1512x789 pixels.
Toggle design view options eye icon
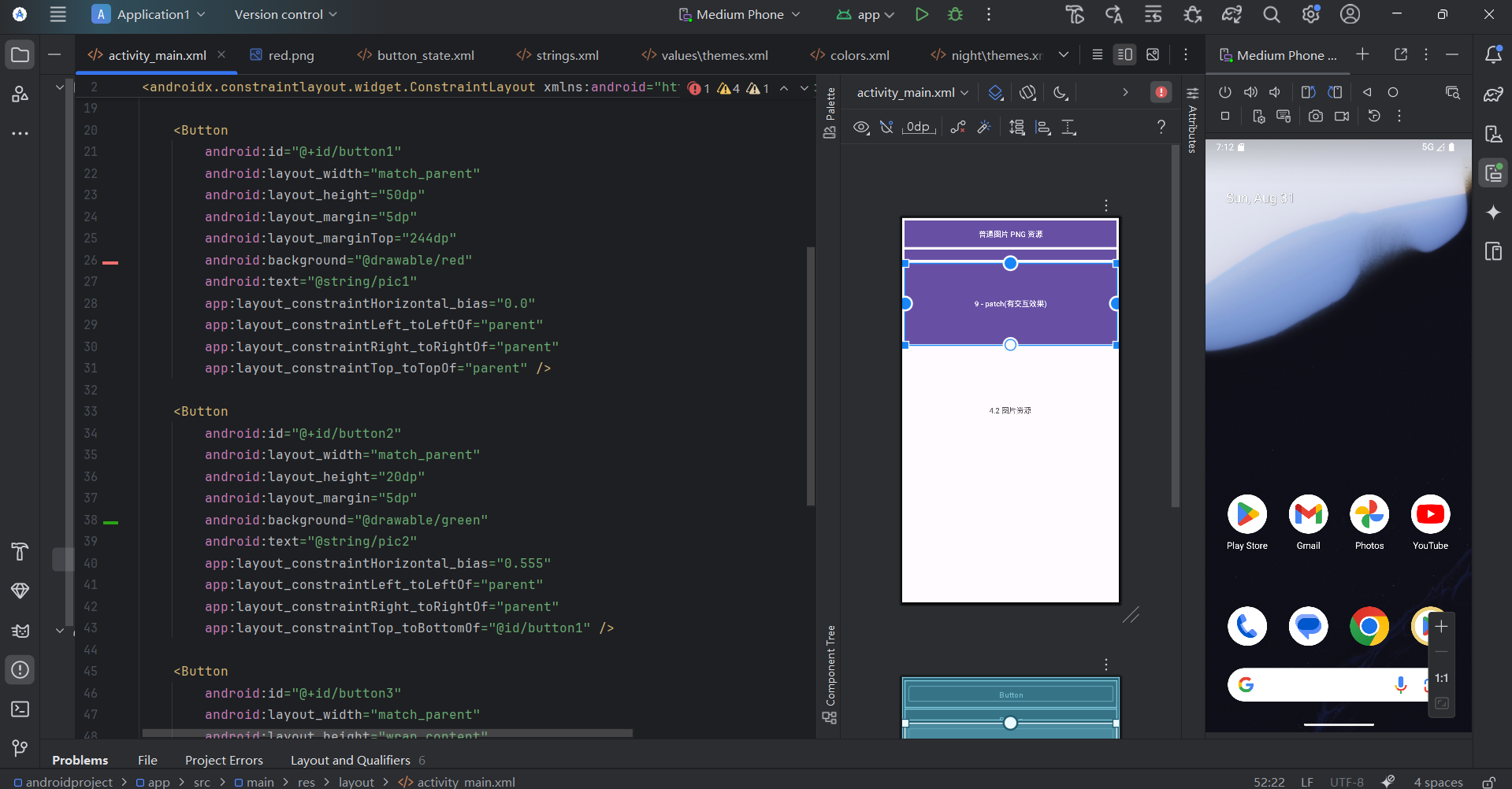[862, 127]
